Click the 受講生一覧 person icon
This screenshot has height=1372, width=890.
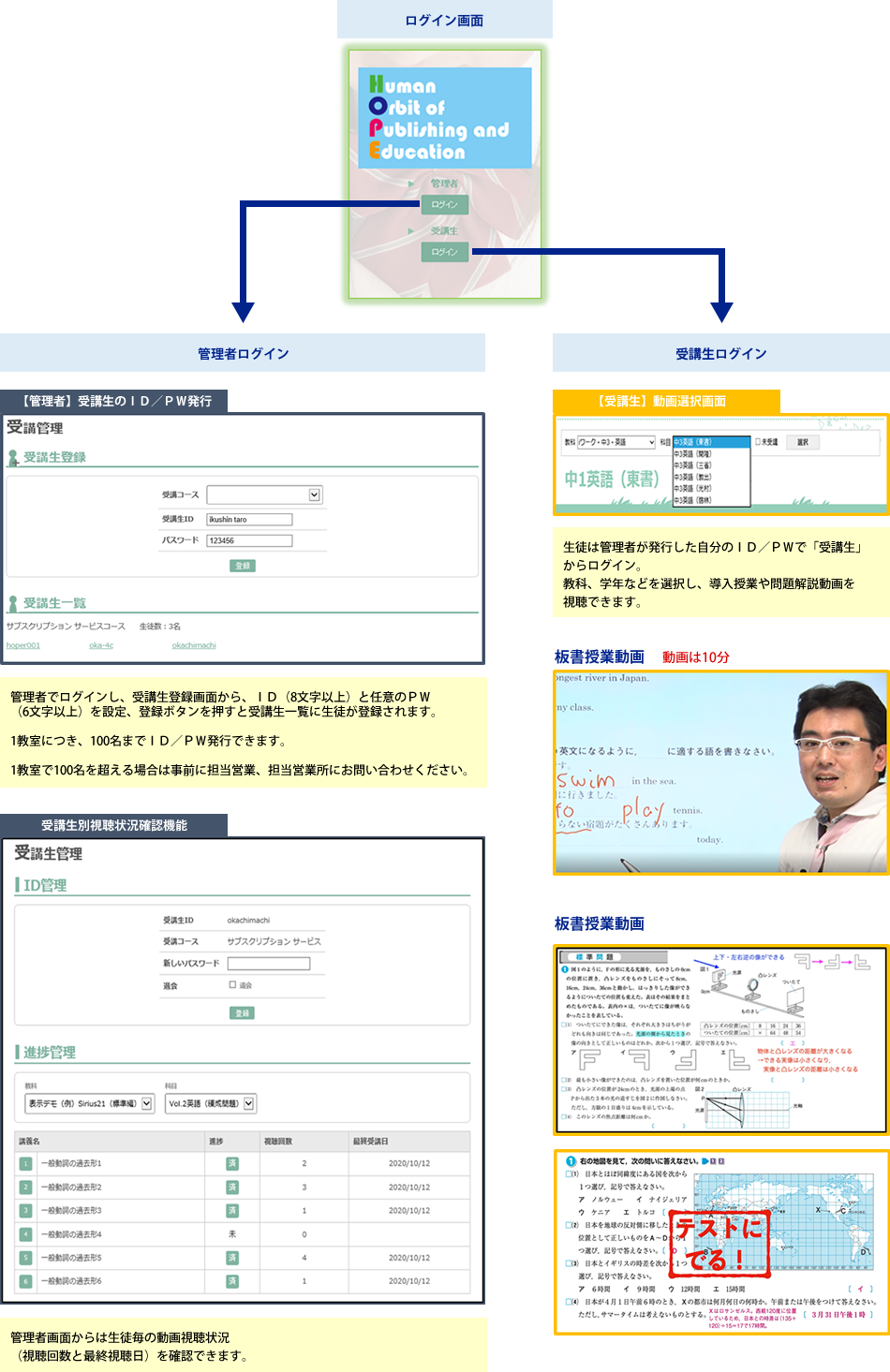13,604
